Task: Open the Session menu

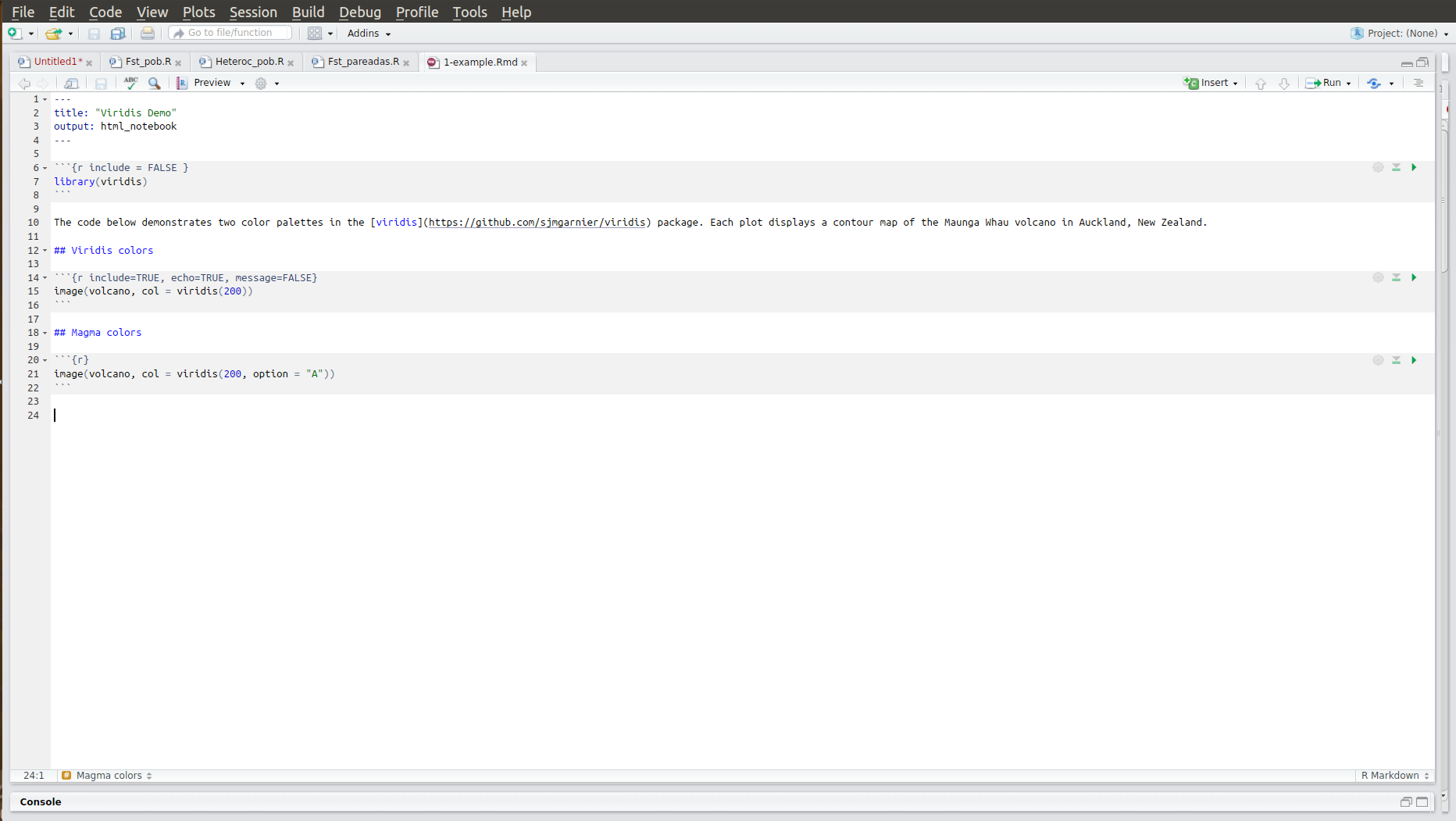Action: pos(253,12)
